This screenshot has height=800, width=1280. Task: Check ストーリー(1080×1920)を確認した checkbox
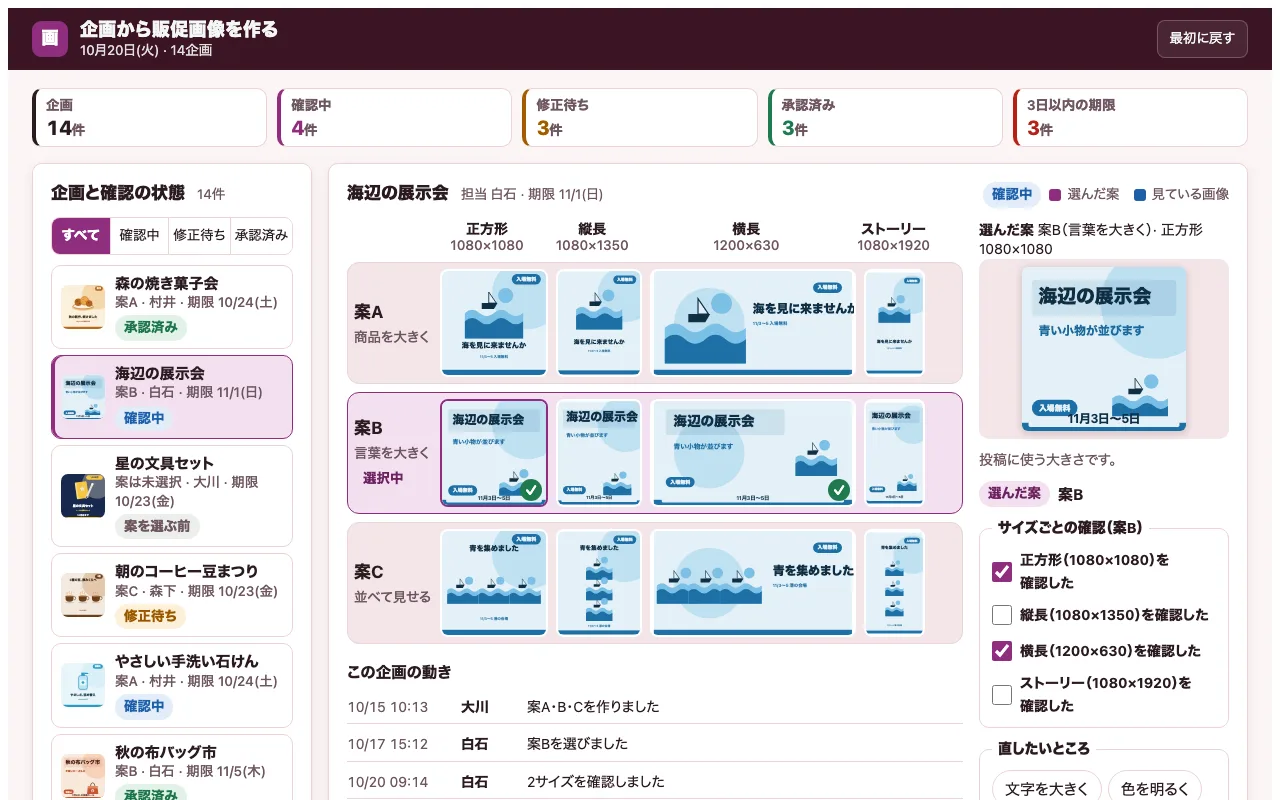pyautogui.click(x=1002, y=694)
